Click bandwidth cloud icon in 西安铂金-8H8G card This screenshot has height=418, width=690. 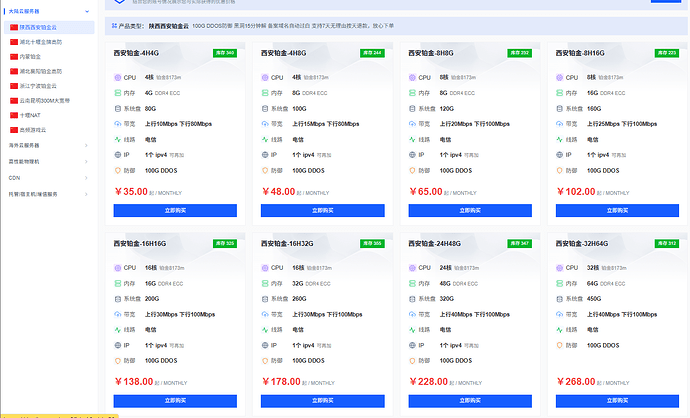point(412,124)
